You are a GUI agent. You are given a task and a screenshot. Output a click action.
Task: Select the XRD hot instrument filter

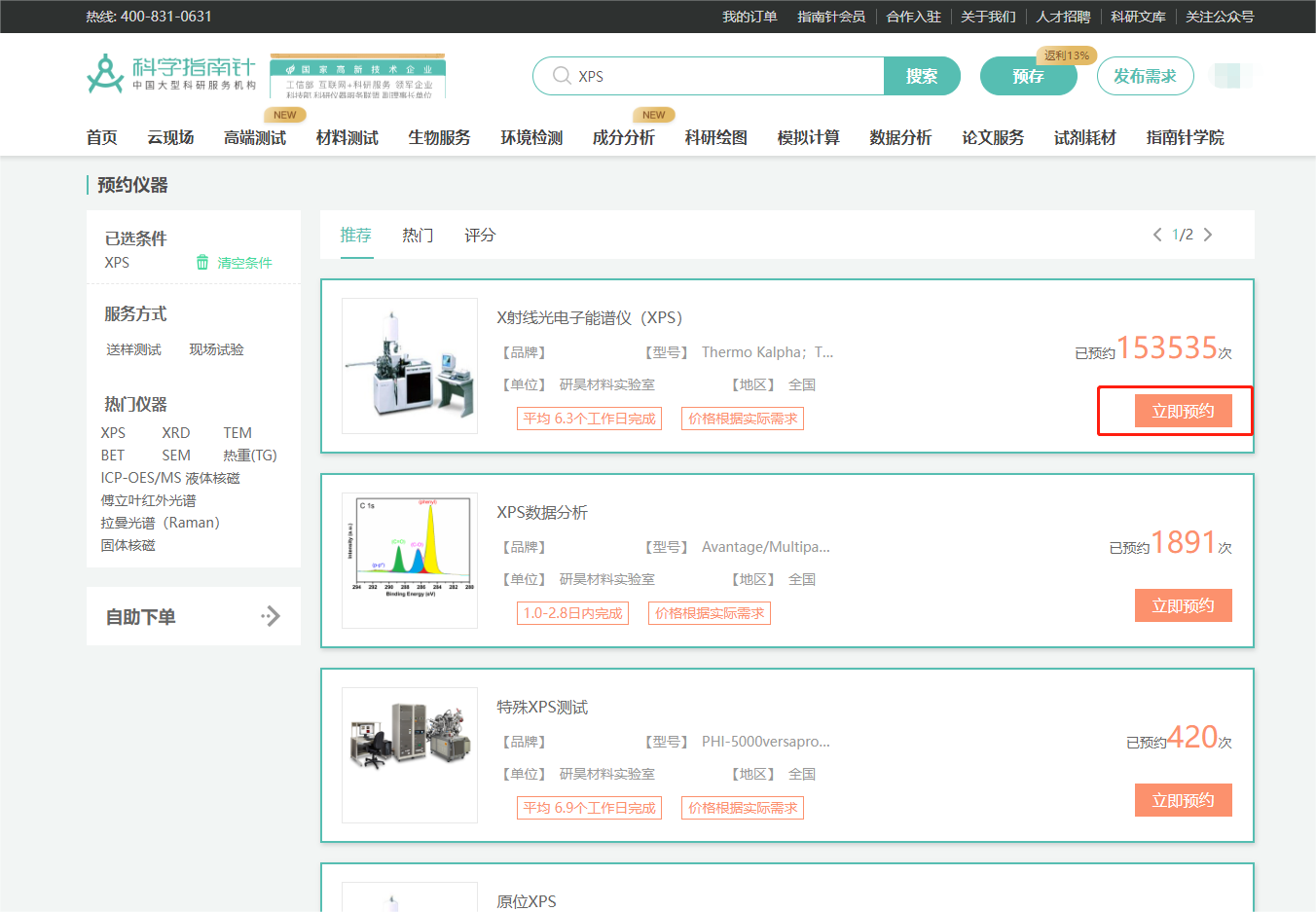click(x=175, y=432)
